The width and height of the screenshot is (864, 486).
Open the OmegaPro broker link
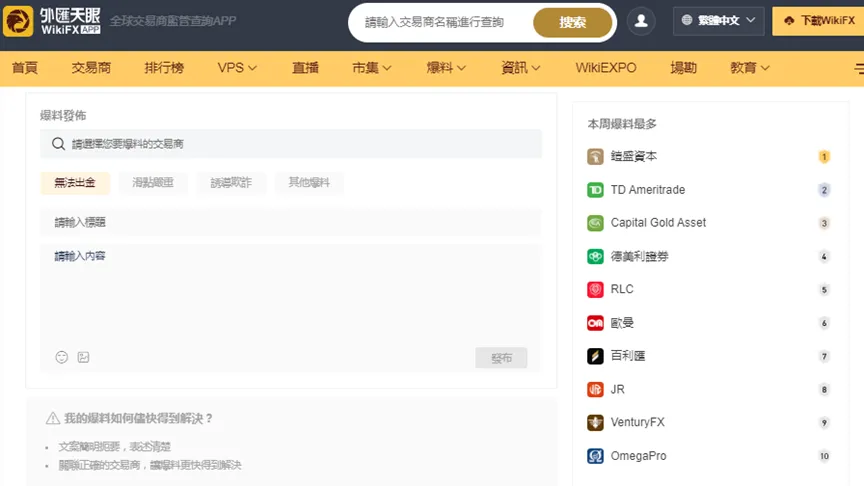(x=638, y=456)
